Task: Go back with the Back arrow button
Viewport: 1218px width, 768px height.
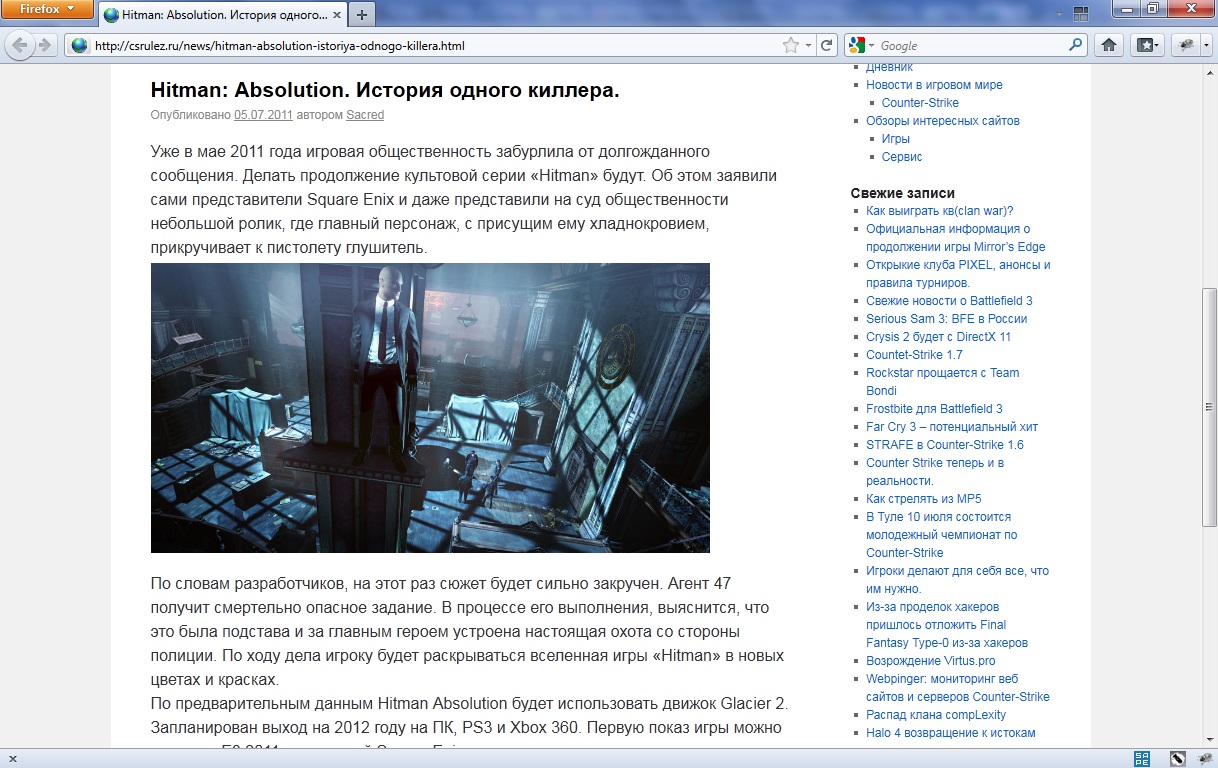Action: [x=19, y=46]
